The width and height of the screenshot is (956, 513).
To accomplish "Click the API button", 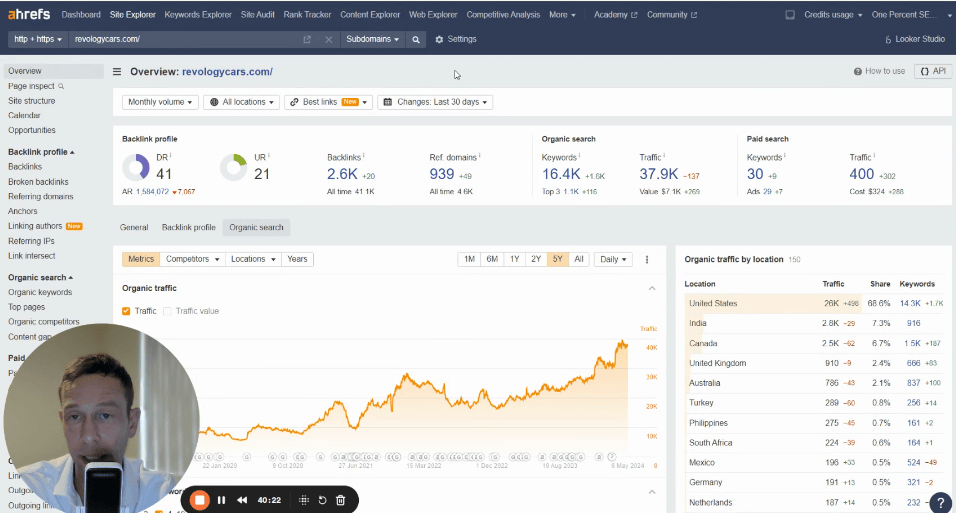I will [x=932, y=72].
